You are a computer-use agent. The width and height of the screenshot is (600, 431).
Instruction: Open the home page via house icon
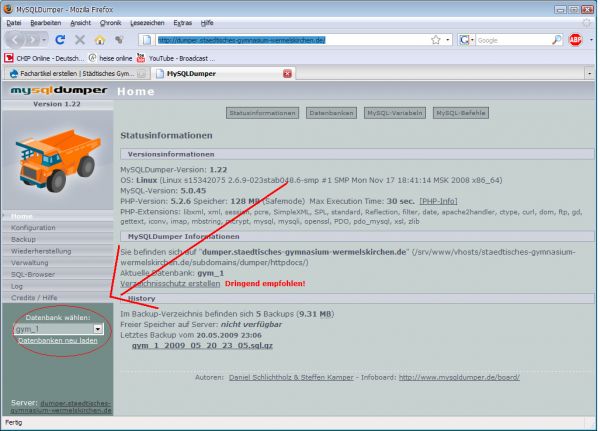(x=100, y=39)
